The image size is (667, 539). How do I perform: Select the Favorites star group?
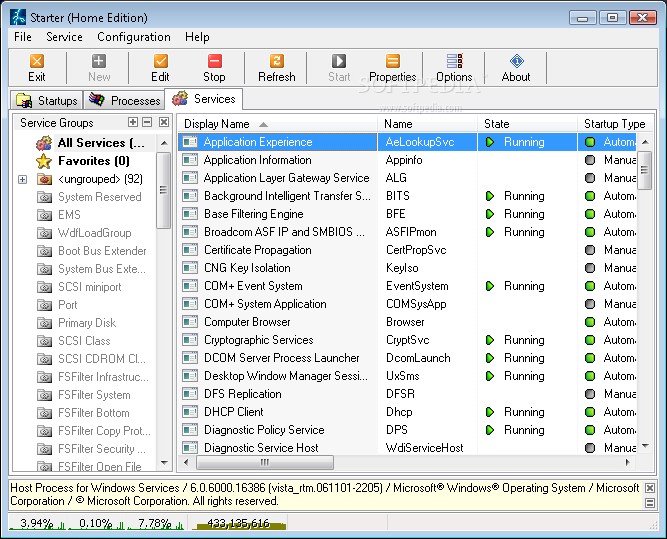93,161
